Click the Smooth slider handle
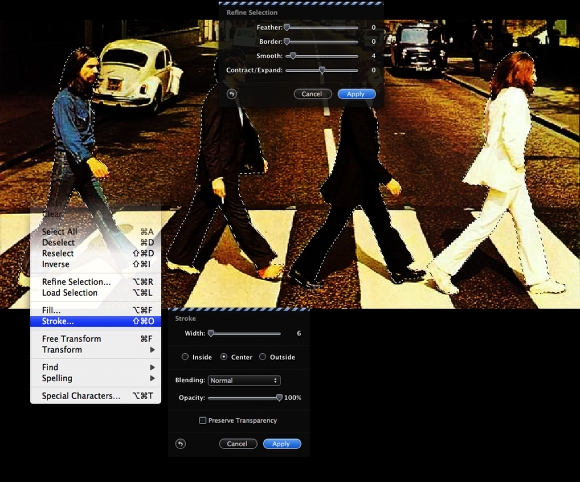 pyautogui.click(x=293, y=55)
